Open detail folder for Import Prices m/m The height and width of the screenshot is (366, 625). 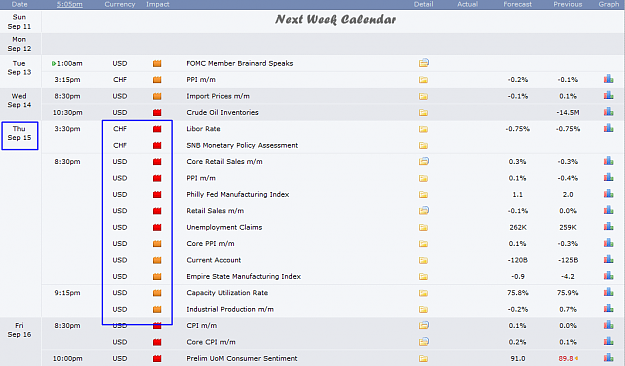(423, 96)
